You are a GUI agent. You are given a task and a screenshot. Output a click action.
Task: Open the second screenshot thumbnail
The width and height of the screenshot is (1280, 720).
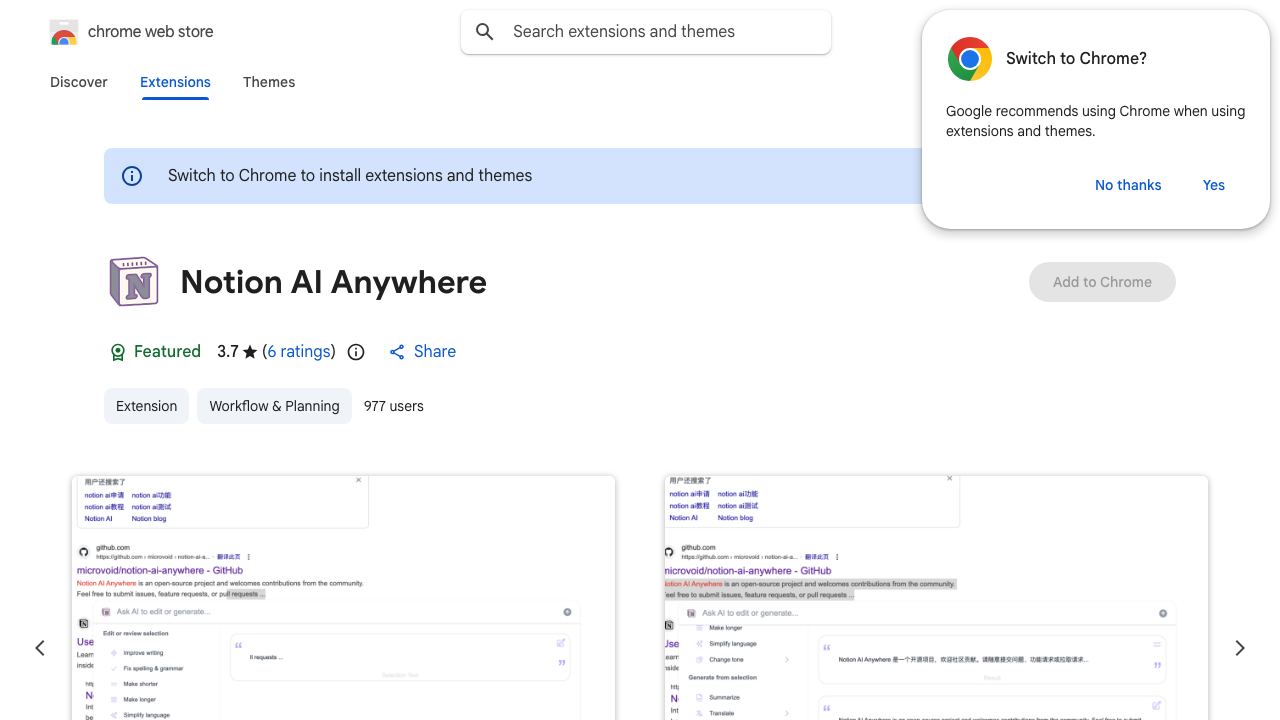coord(936,598)
